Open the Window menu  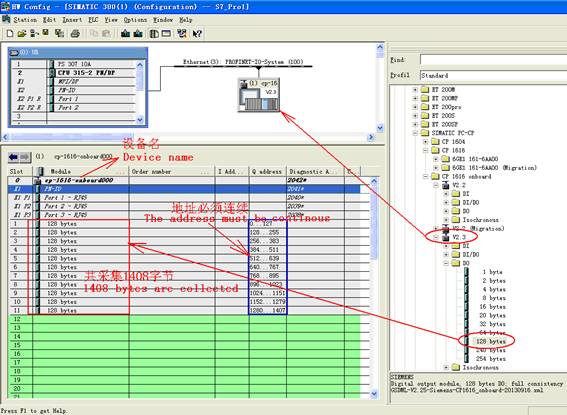[163, 20]
